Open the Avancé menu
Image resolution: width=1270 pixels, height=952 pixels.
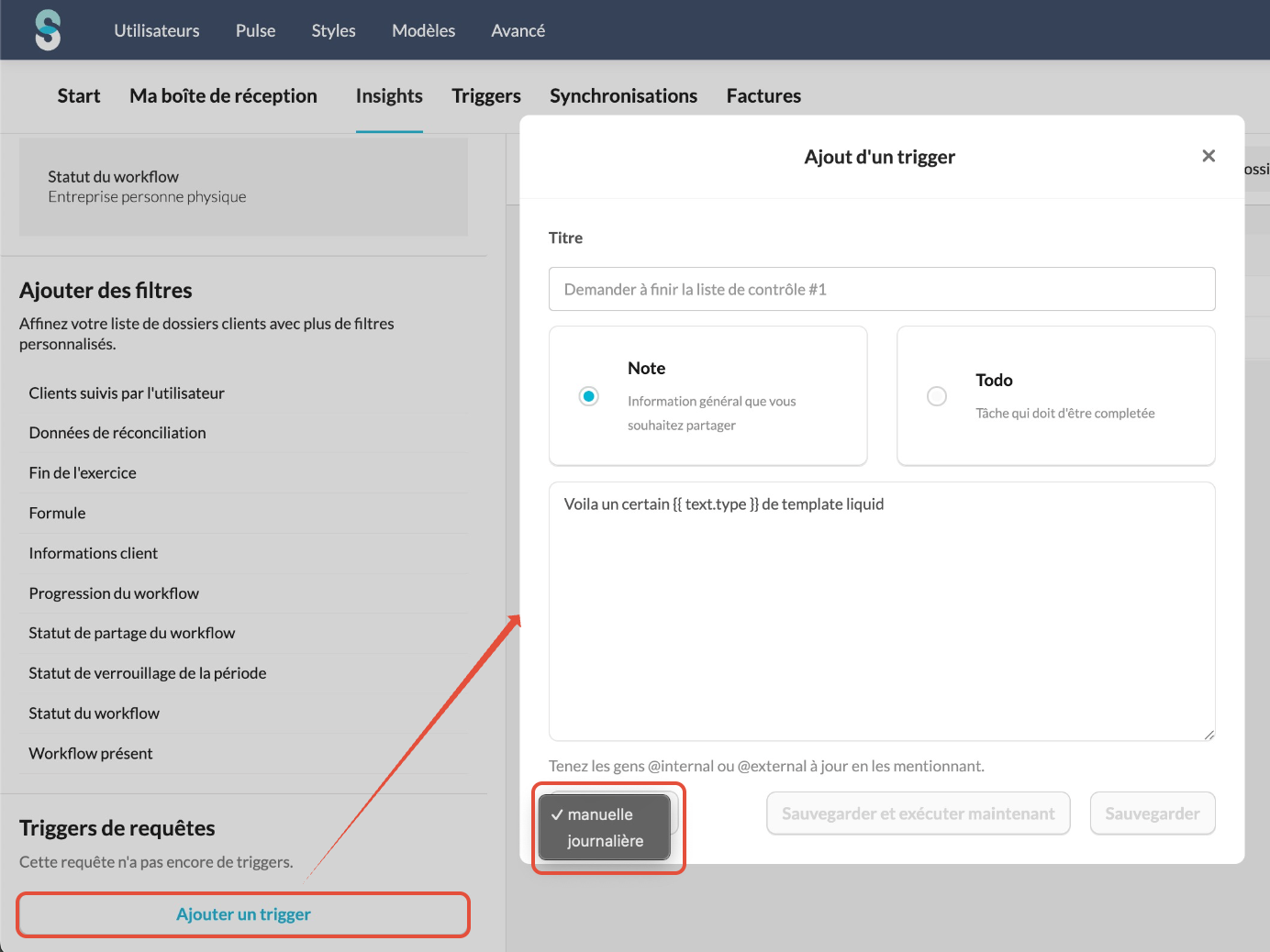518,30
